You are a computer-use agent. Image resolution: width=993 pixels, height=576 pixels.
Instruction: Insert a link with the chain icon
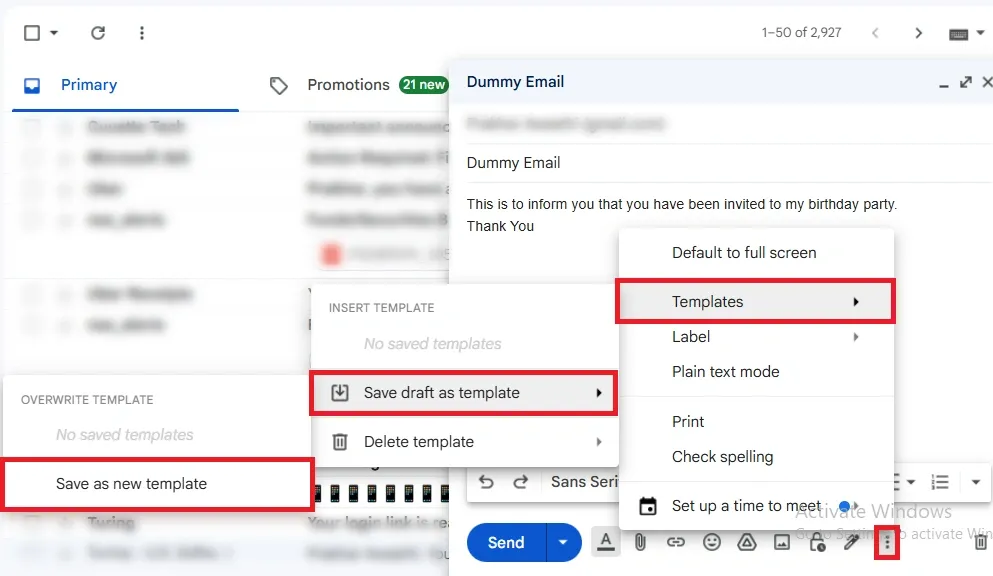[676, 542]
